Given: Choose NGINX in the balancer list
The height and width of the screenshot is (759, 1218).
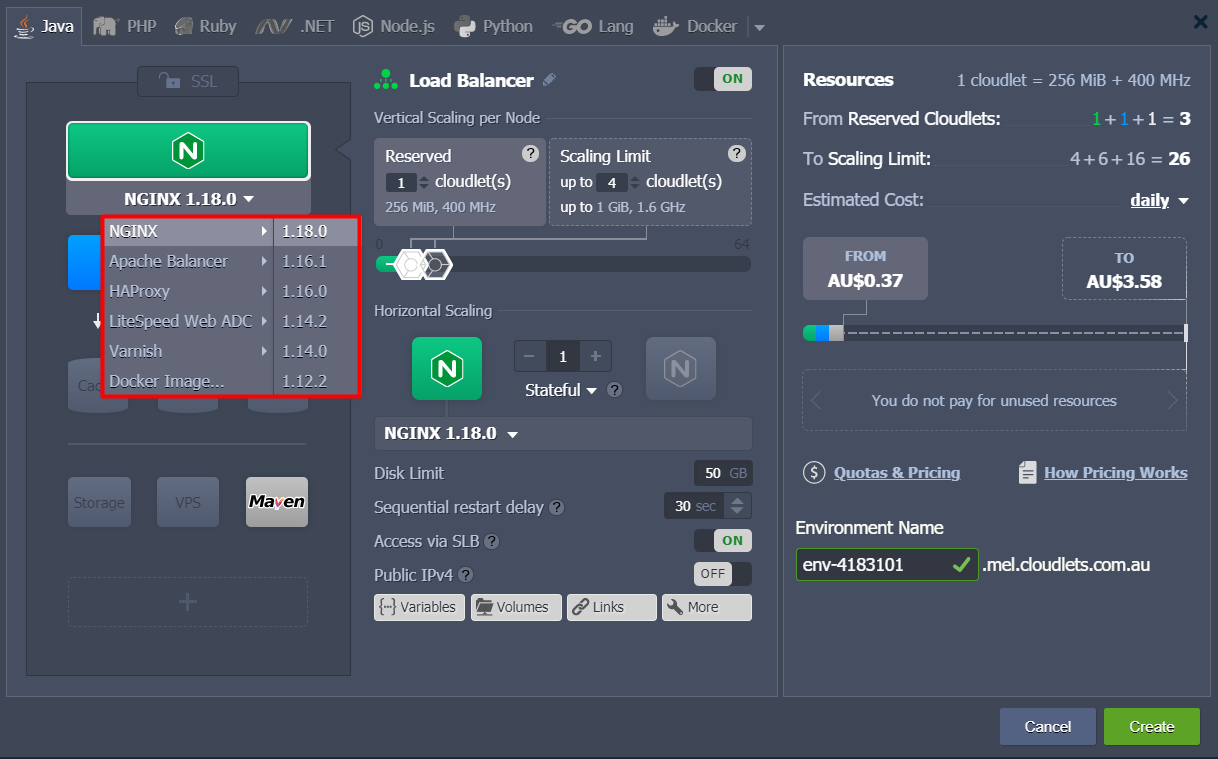Looking at the screenshot, I should click(x=188, y=231).
